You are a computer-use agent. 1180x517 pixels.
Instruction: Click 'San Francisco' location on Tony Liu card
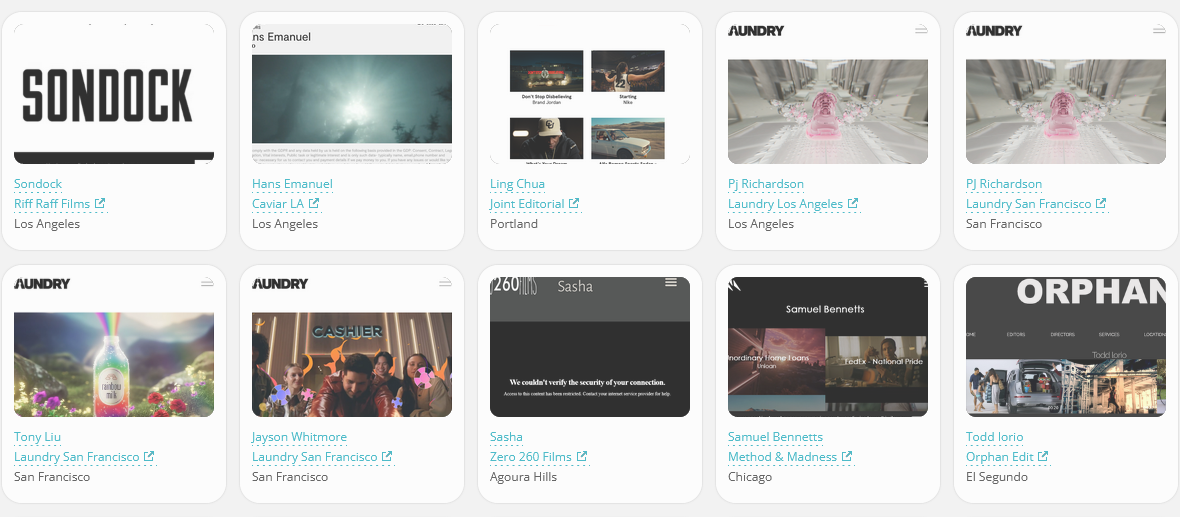tap(52, 477)
